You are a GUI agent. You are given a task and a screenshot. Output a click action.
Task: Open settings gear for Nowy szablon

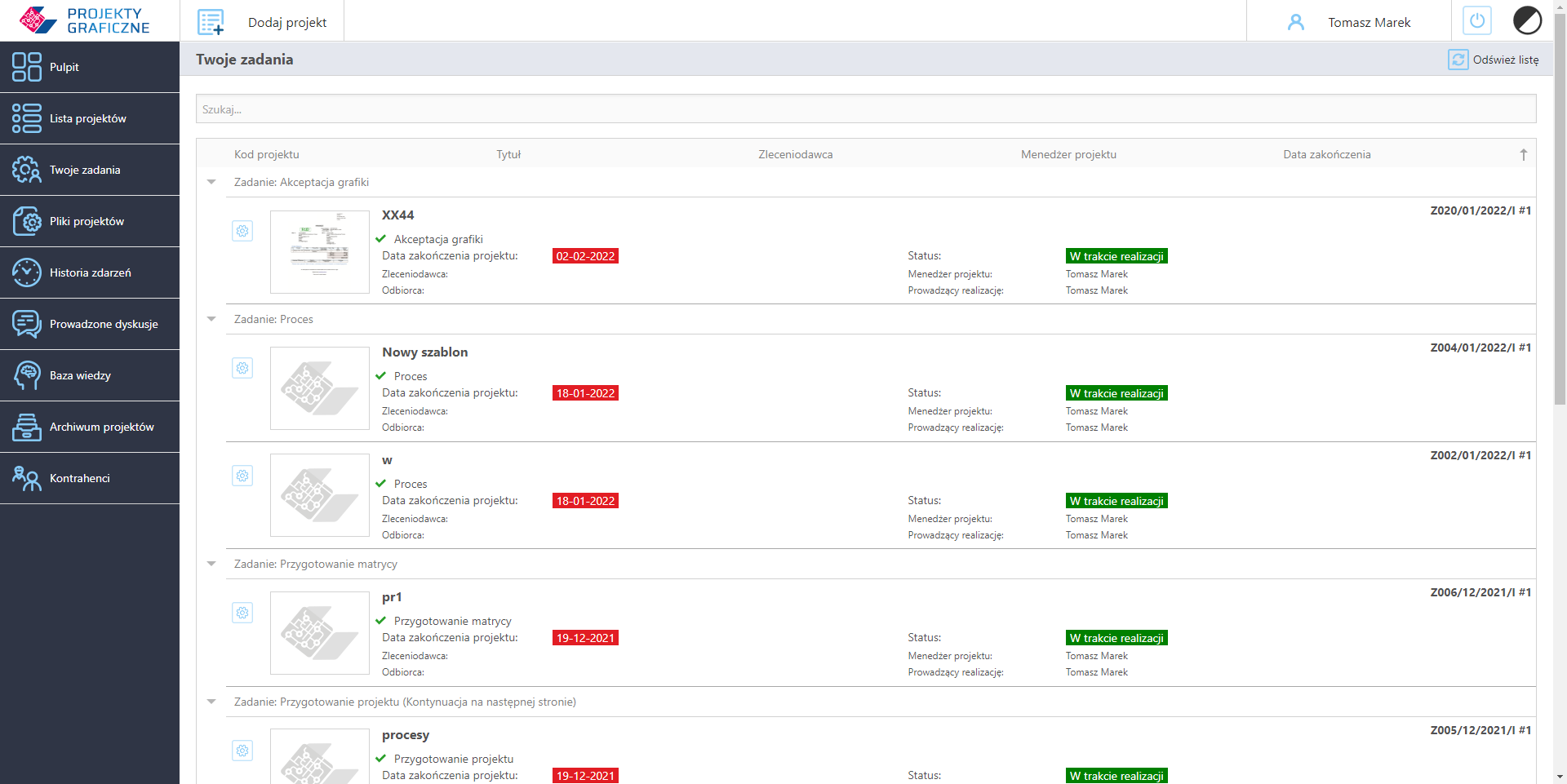242,368
